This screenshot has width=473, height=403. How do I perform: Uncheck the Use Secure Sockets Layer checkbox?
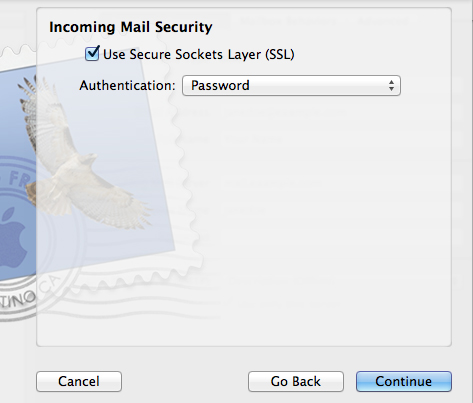pyautogui.click(x=92, y=53)
